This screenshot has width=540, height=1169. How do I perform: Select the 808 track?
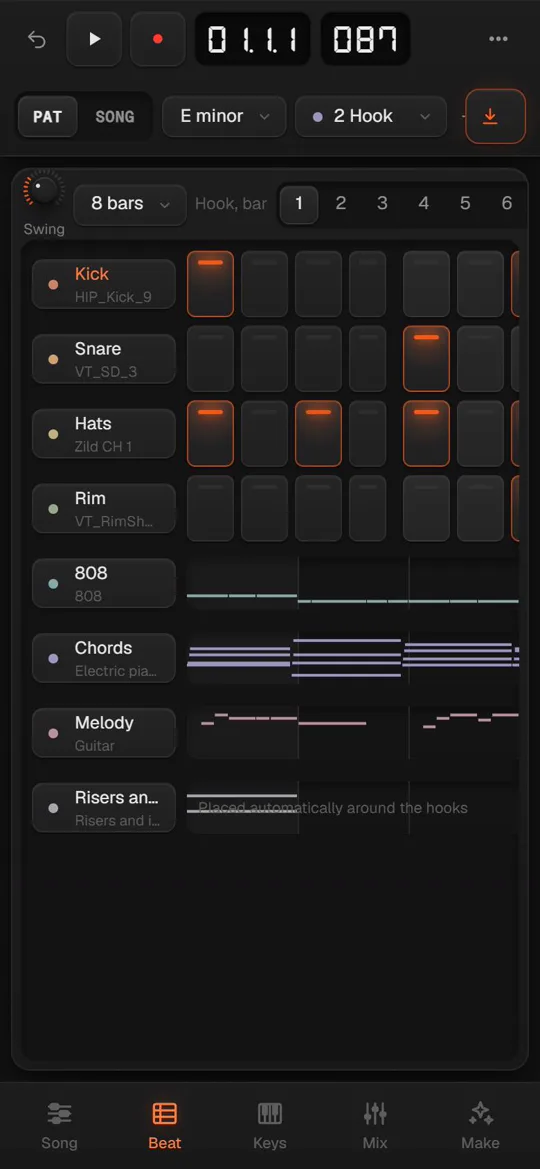tap(104, 583)
